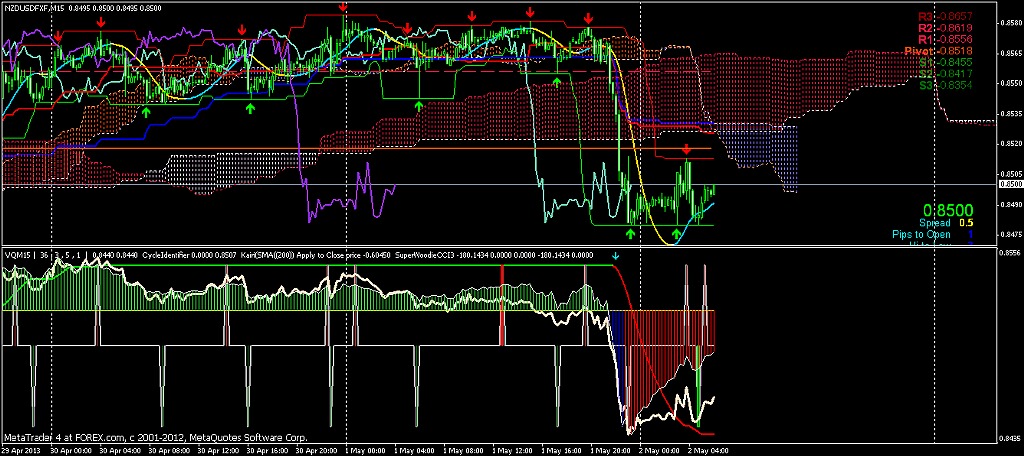Click the S1 0.8455 support label
This screenshot has height=456, width=1024.
[x=946, y=62]
